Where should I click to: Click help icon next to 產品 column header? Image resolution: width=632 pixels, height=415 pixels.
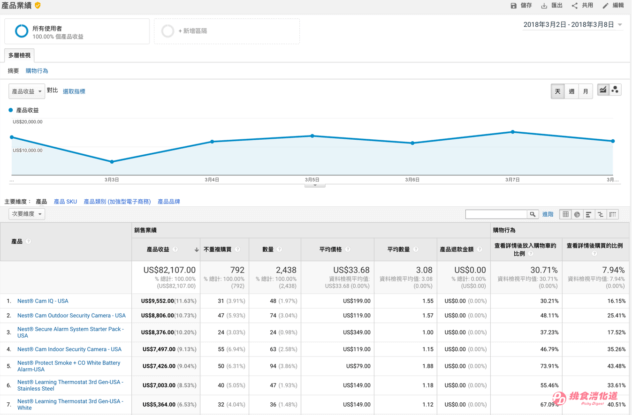28,241
